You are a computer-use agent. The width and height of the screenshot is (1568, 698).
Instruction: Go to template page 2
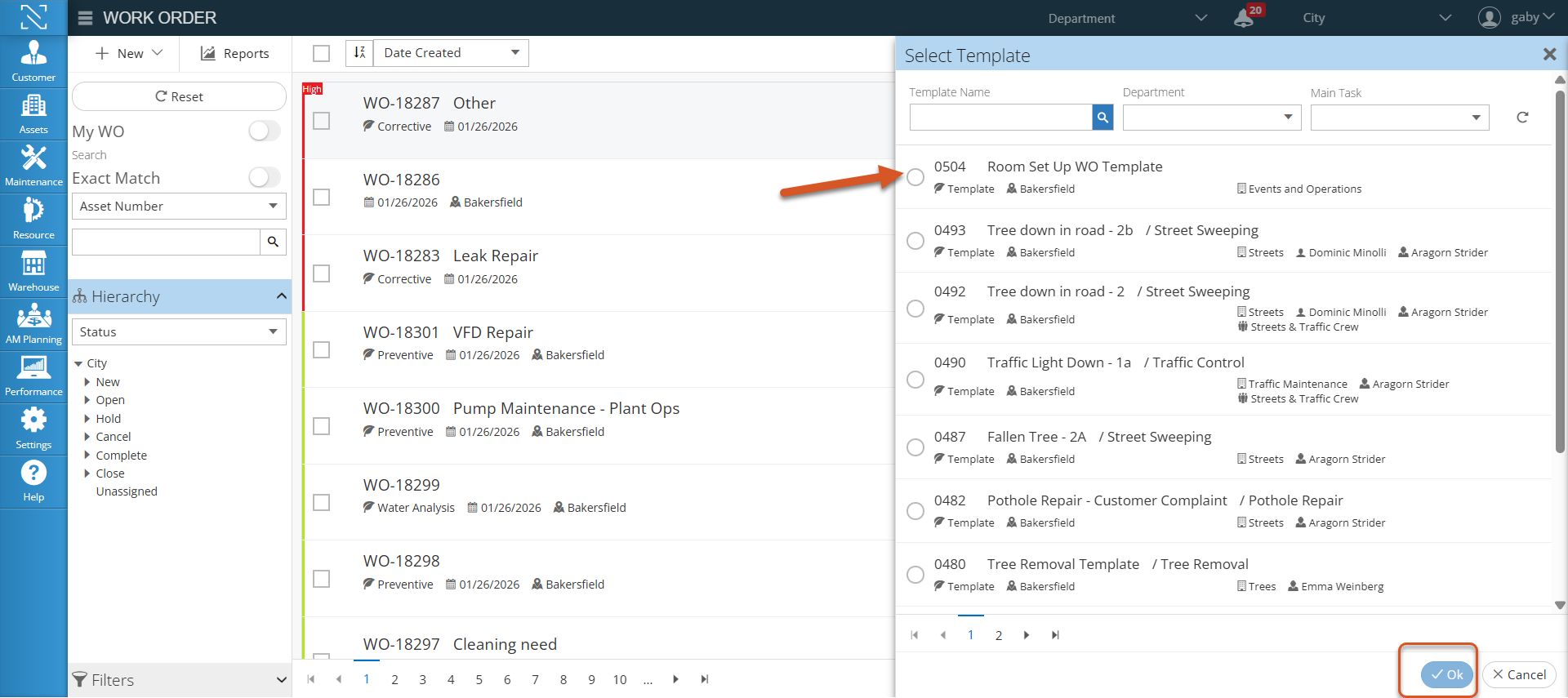tap(998, 635)
